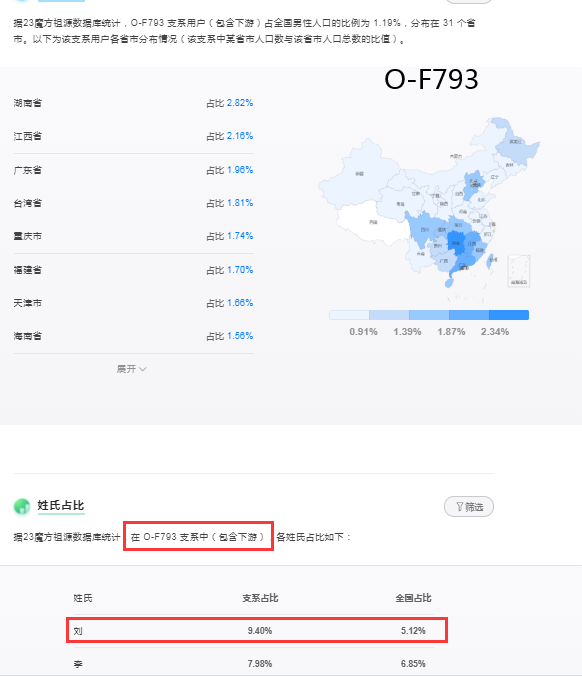Image resolution: width=582 pixels, height=676 pixels.
Task: Select the 台湾省 row
Action: 133,203
